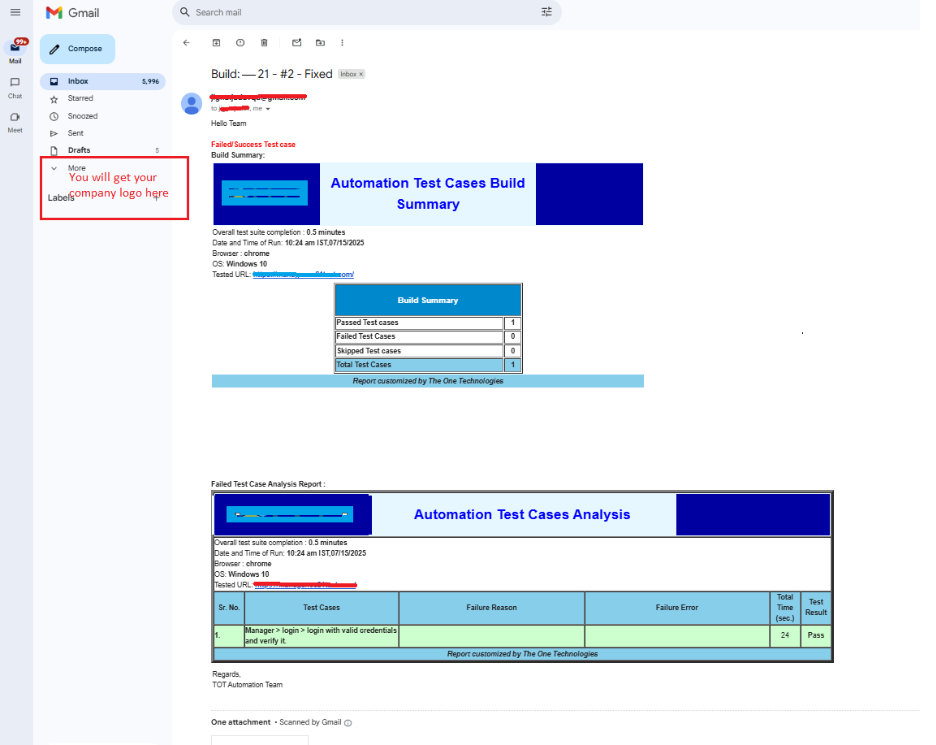Create a new label with plus icon

pyautogui.click(x=156, y=198)
